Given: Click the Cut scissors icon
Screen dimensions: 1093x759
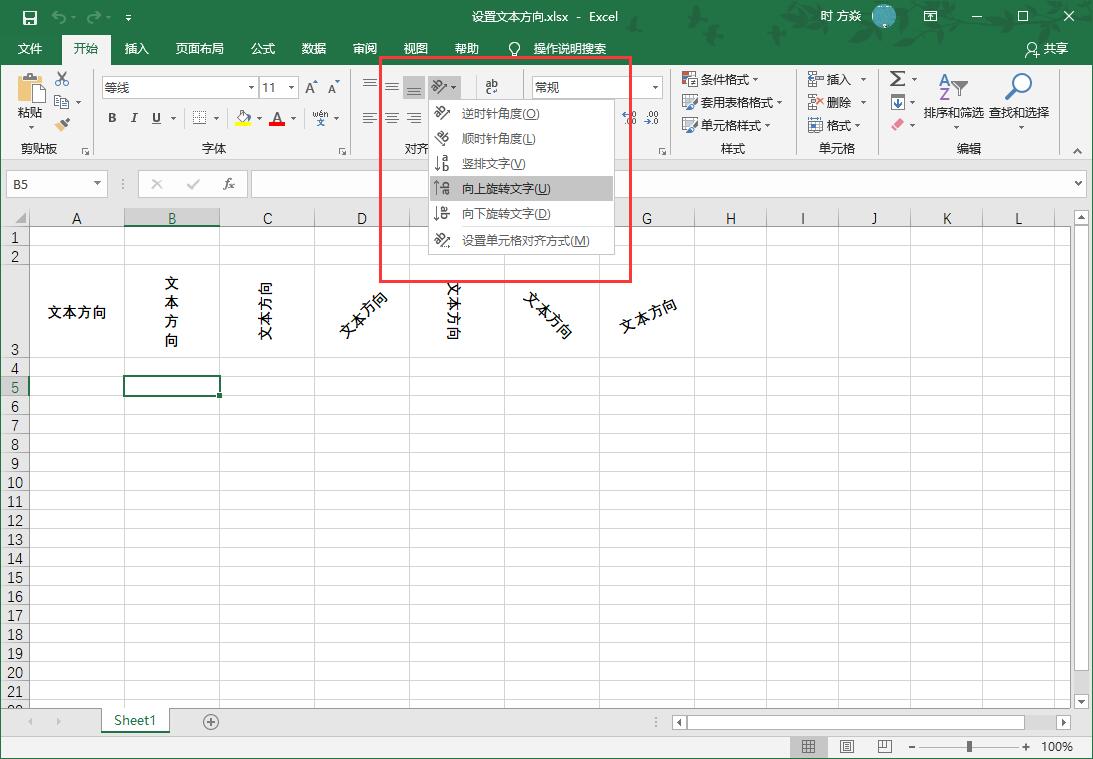Looking at the screenshot, I should click(x=62, y=79).
